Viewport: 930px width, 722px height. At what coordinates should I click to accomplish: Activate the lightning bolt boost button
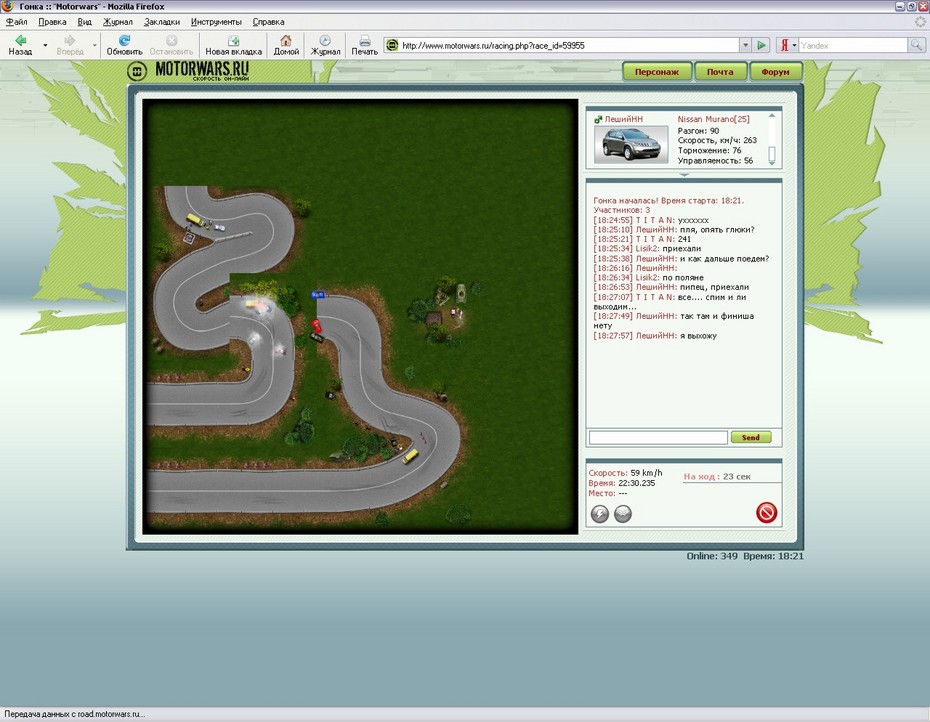(600, 514)
